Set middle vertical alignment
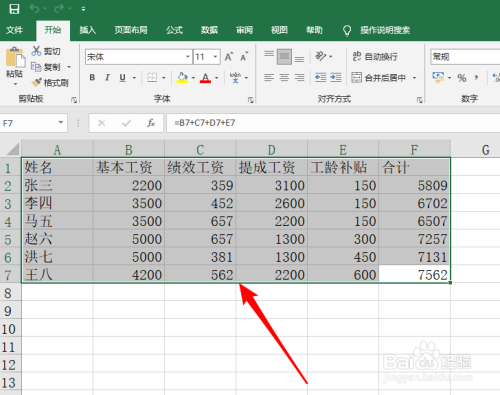Image resolution: width=500 pixels, height=395 pixels. click(284, 56)
